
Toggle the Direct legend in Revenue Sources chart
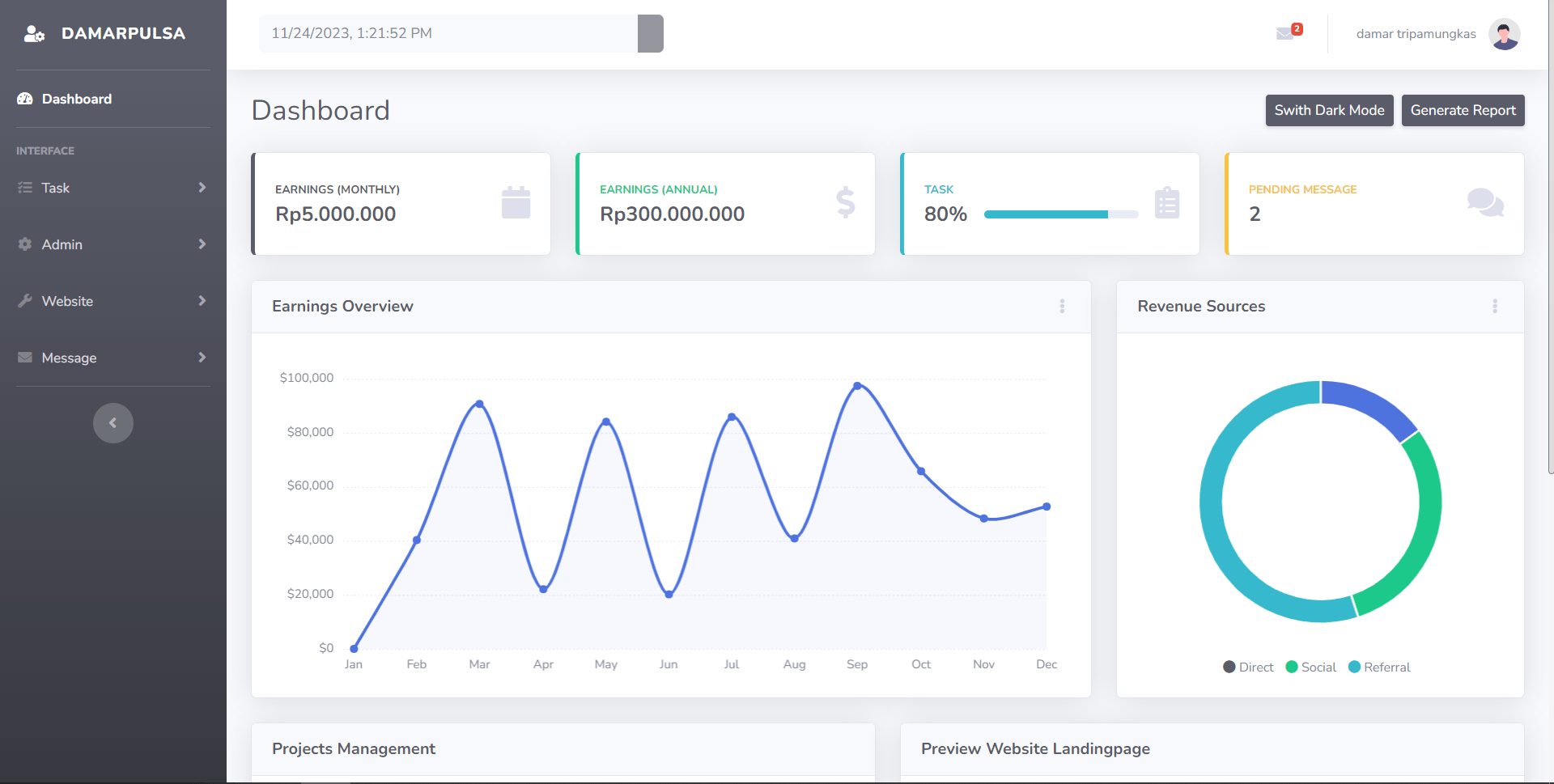[1247, 667]
